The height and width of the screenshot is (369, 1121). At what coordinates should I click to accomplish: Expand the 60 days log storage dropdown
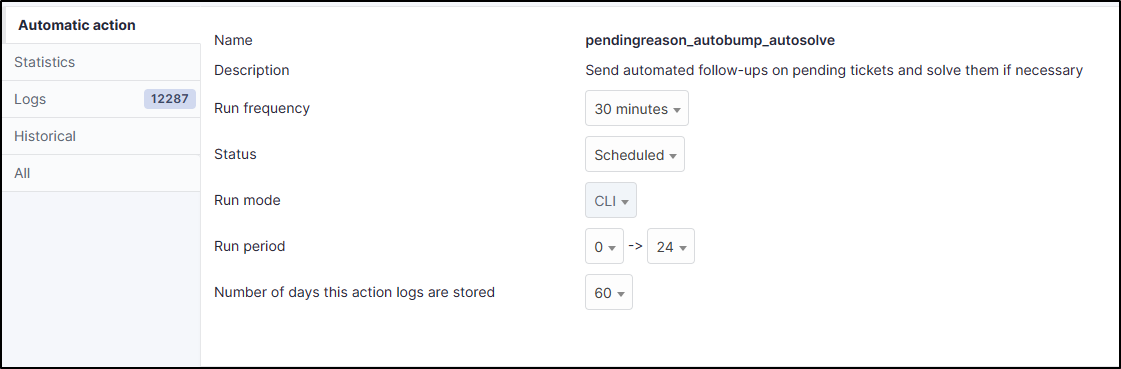[608, 292]
